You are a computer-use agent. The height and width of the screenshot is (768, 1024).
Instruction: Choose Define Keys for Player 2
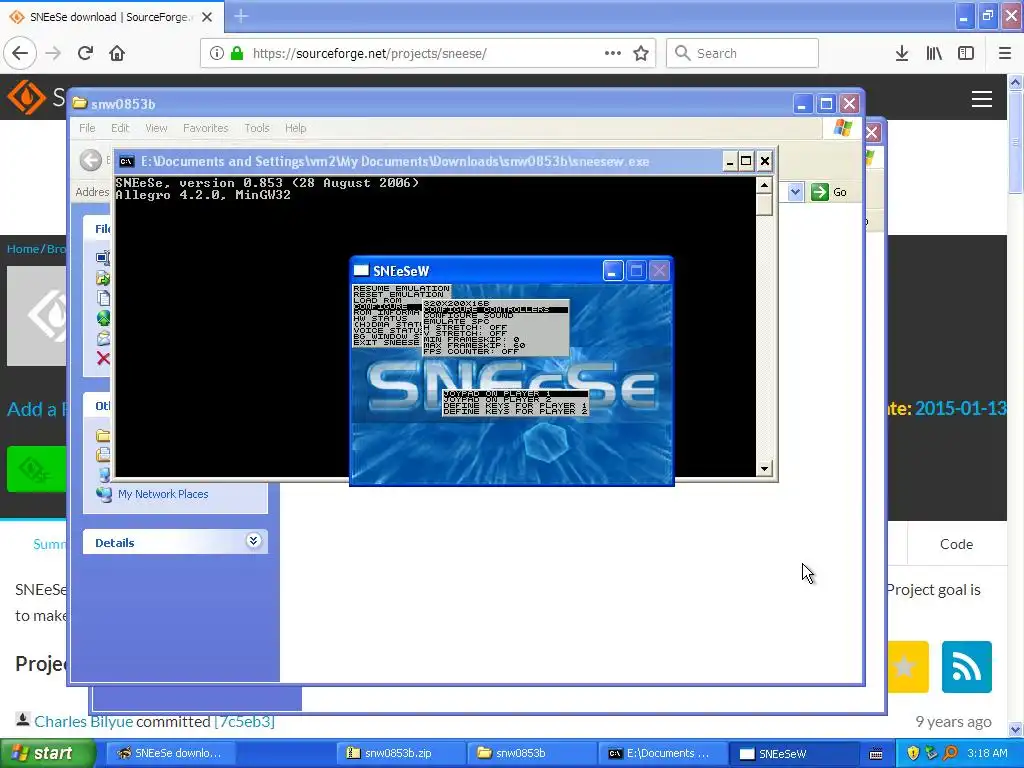pos(515,412)
